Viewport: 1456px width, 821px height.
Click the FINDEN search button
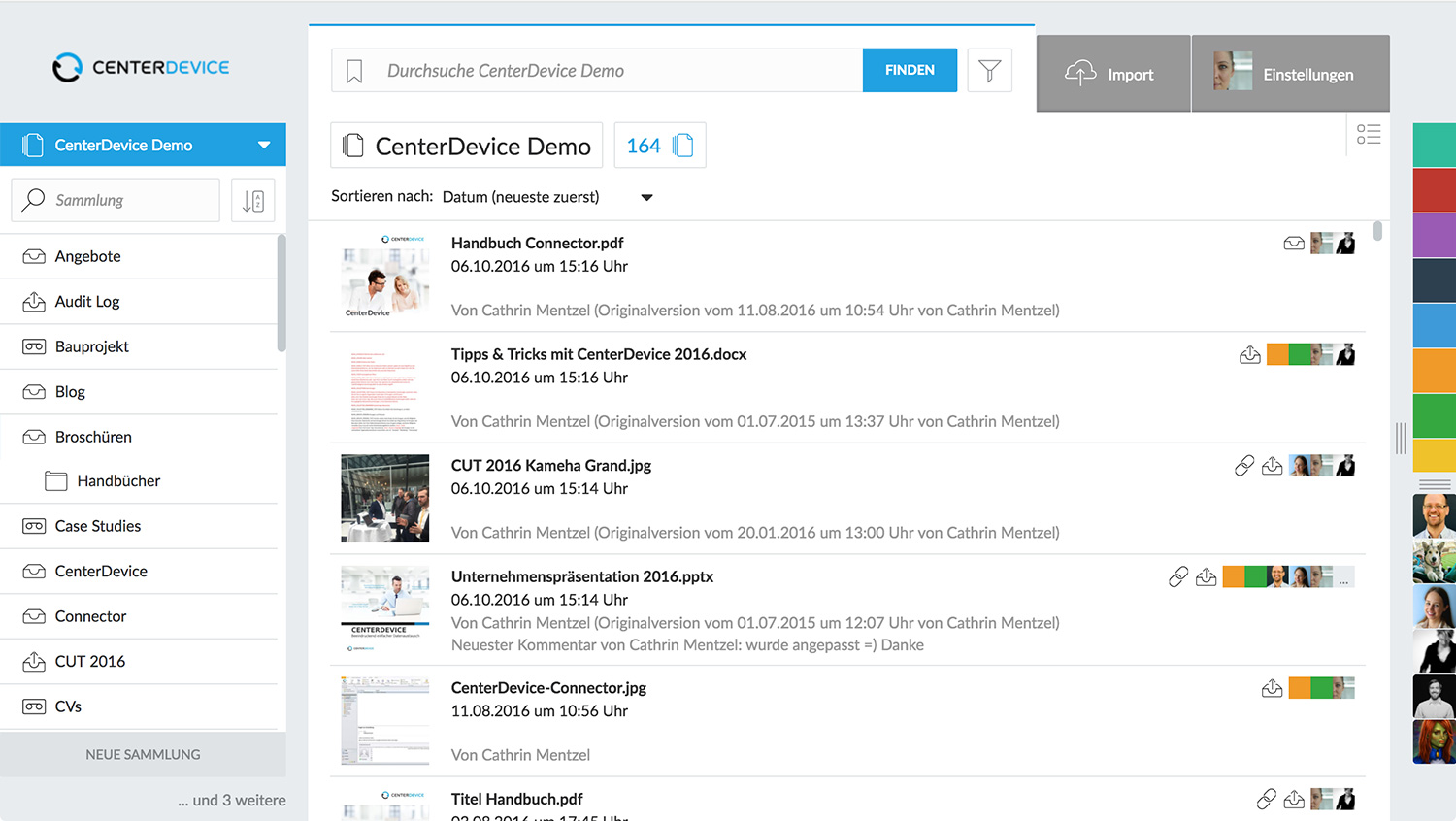910,70
